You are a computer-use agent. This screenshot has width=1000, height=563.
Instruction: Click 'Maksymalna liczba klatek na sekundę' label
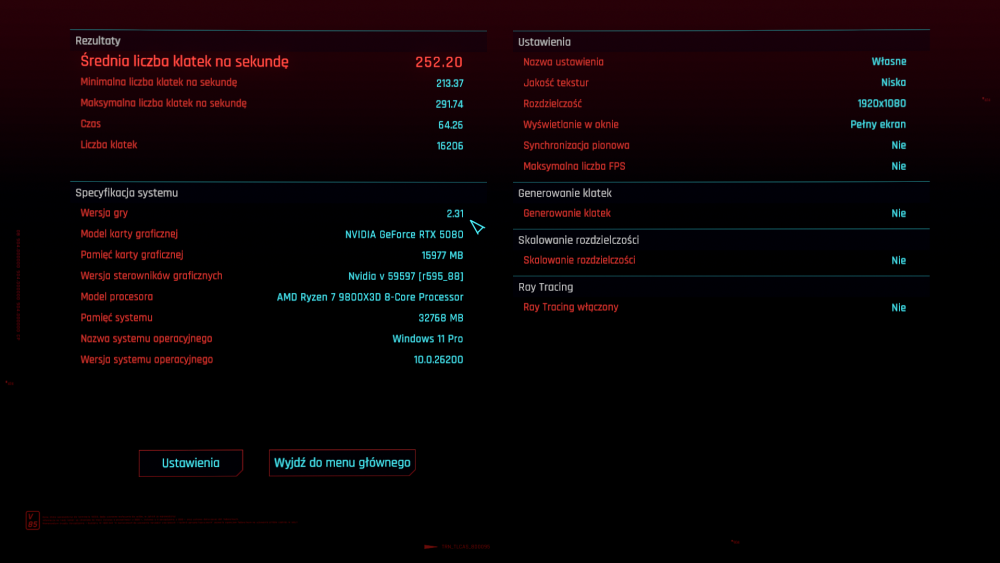(x=163, y=103)
